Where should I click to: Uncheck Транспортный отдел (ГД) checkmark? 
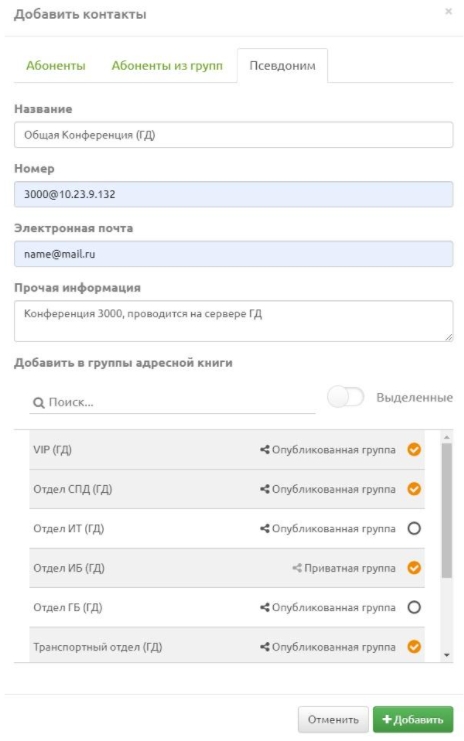coord(414,646)
